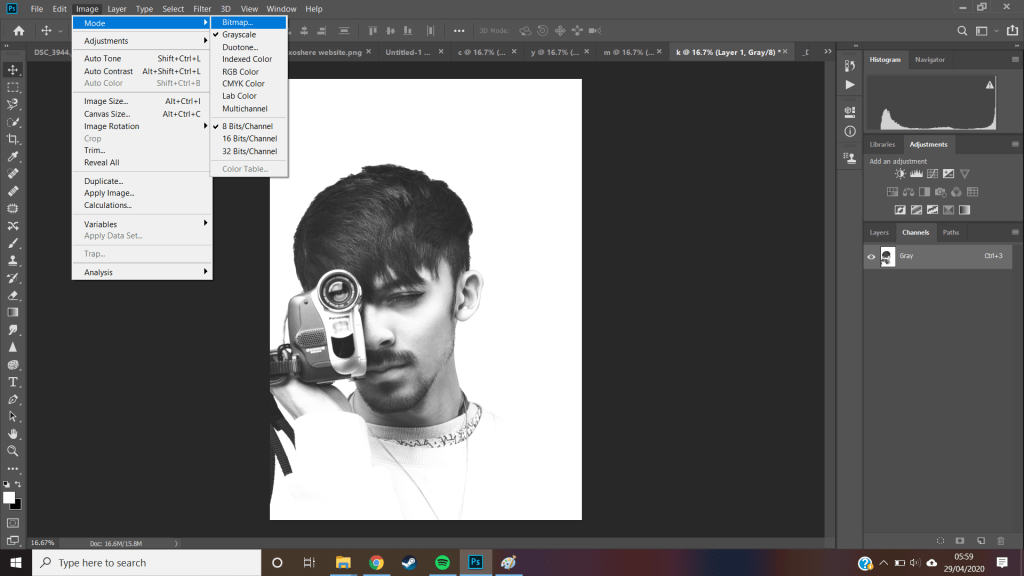Select the Hand tool
Screen dimensions: 1024x576
(13, 434)
